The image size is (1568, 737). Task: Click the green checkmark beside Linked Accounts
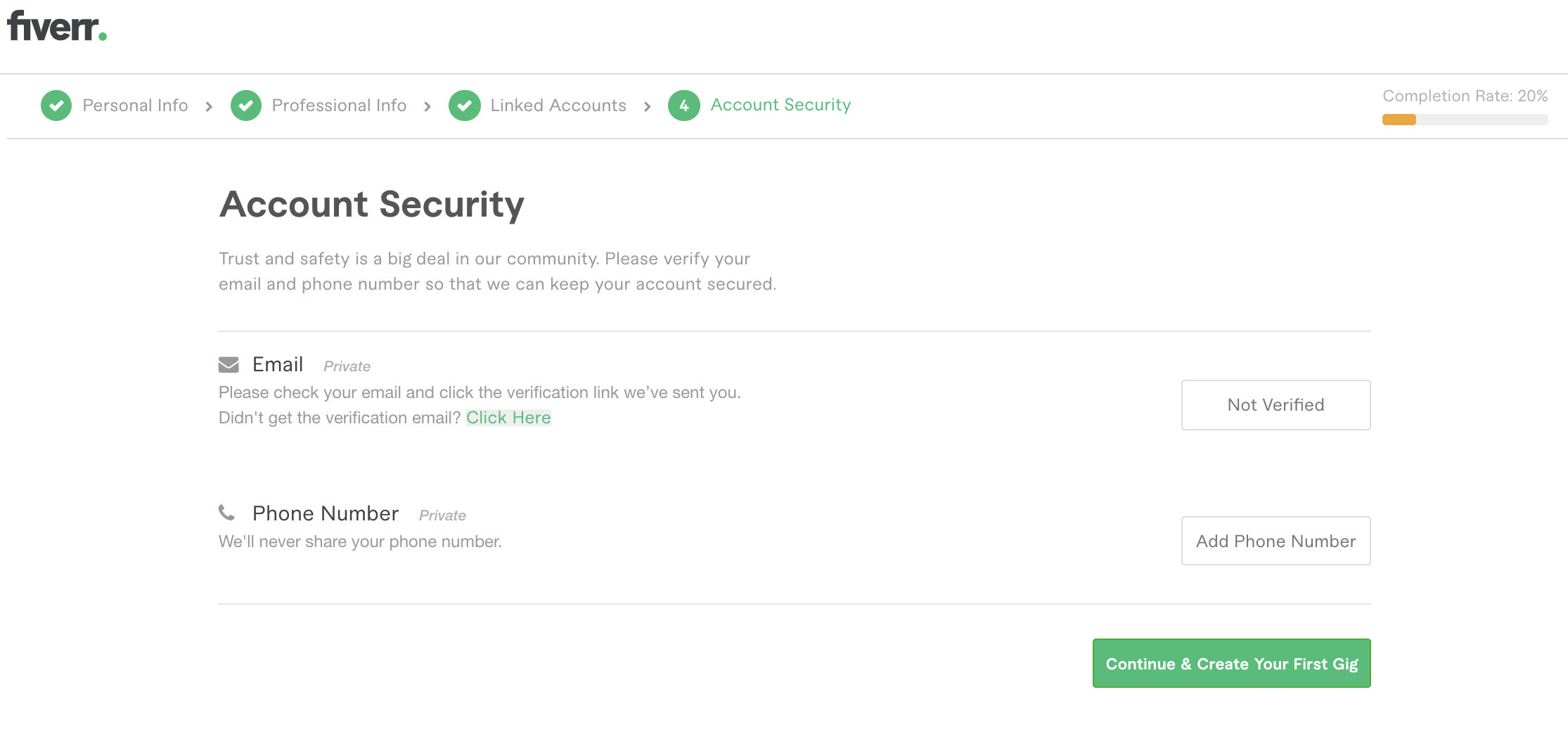pos(465,105)
